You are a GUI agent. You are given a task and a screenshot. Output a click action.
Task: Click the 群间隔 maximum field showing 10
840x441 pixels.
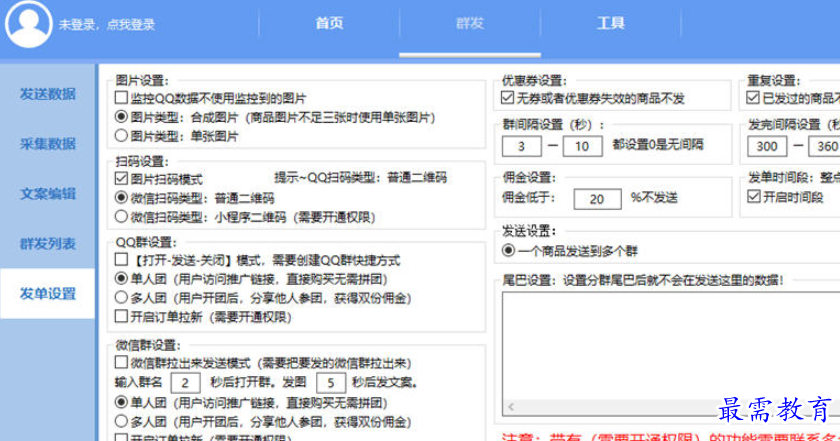(x=582, y=146)
